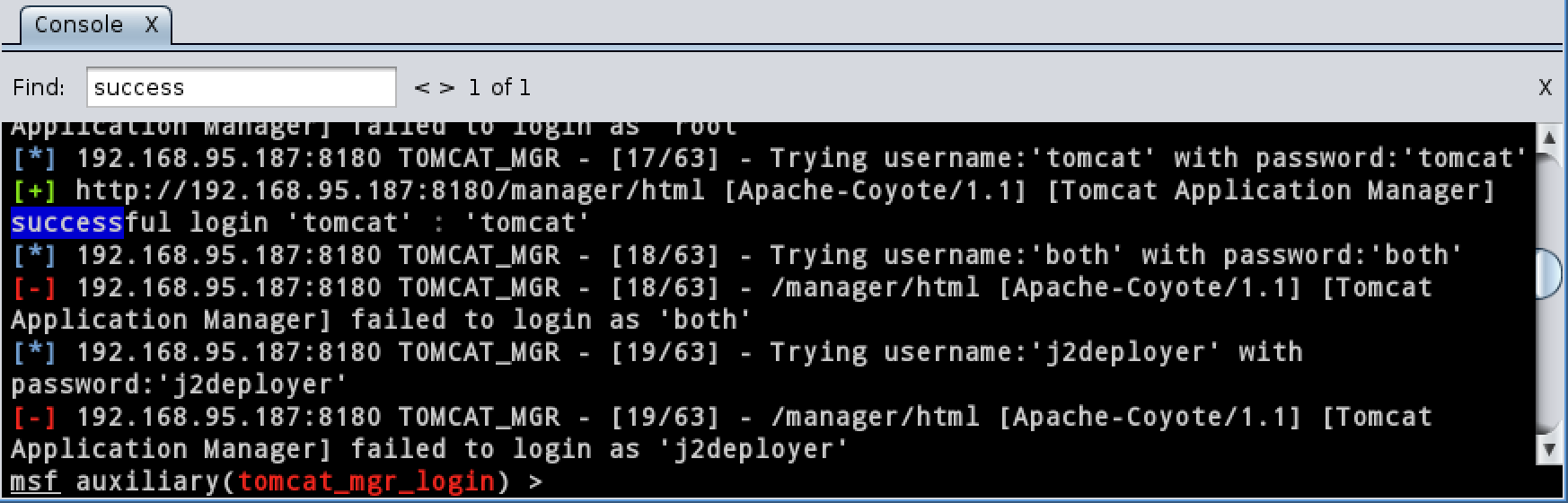Click the Find text field containing 'success'

(240, 87)
